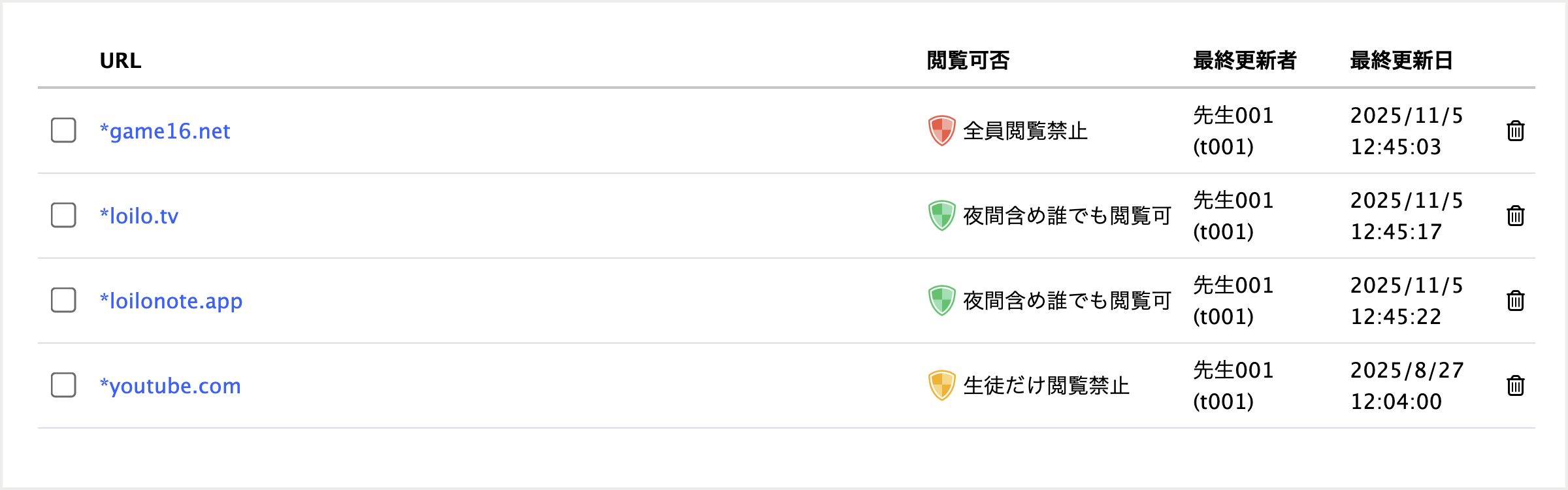
Task: Select the *loilo.tv row checkbox
Action: 63,215
